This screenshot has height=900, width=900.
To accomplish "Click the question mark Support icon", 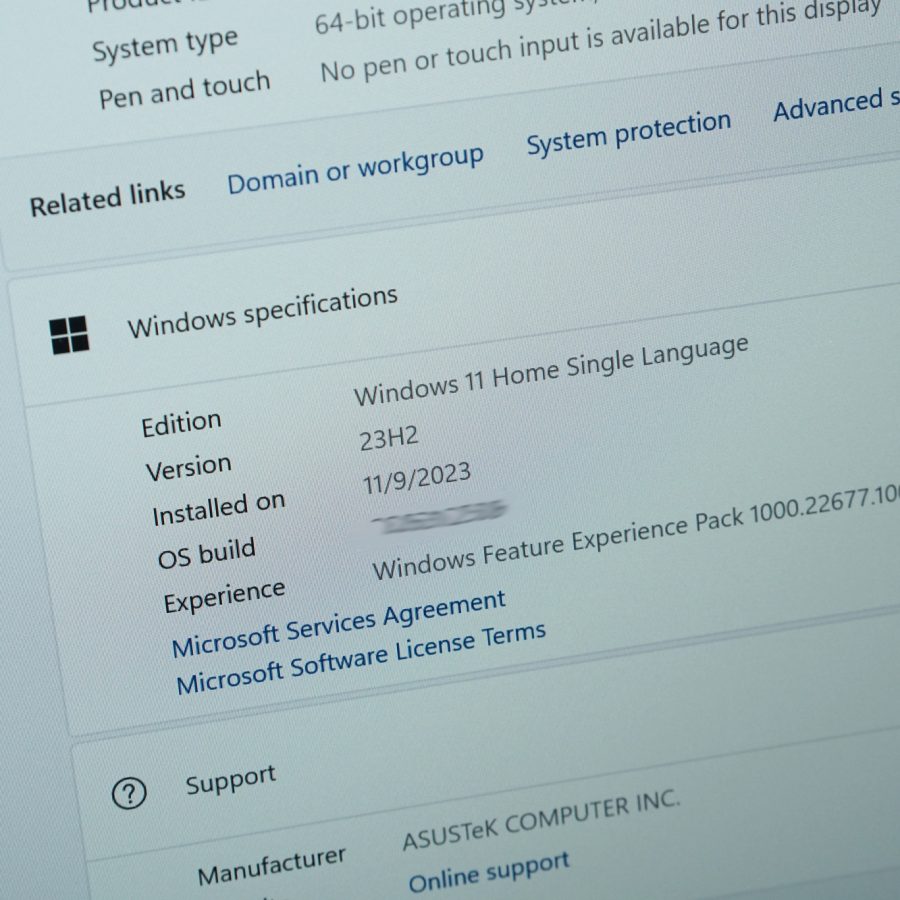I will point(129,793).
